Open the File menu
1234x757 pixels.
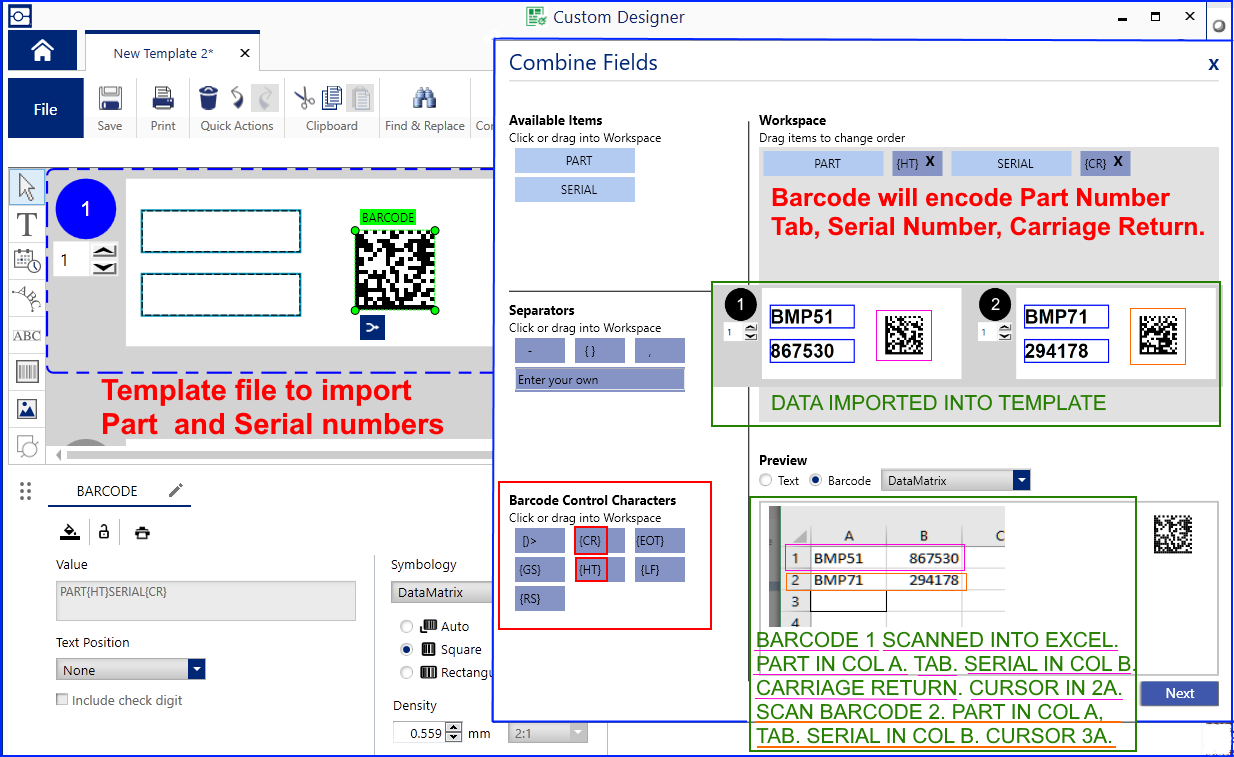point(45,109)
